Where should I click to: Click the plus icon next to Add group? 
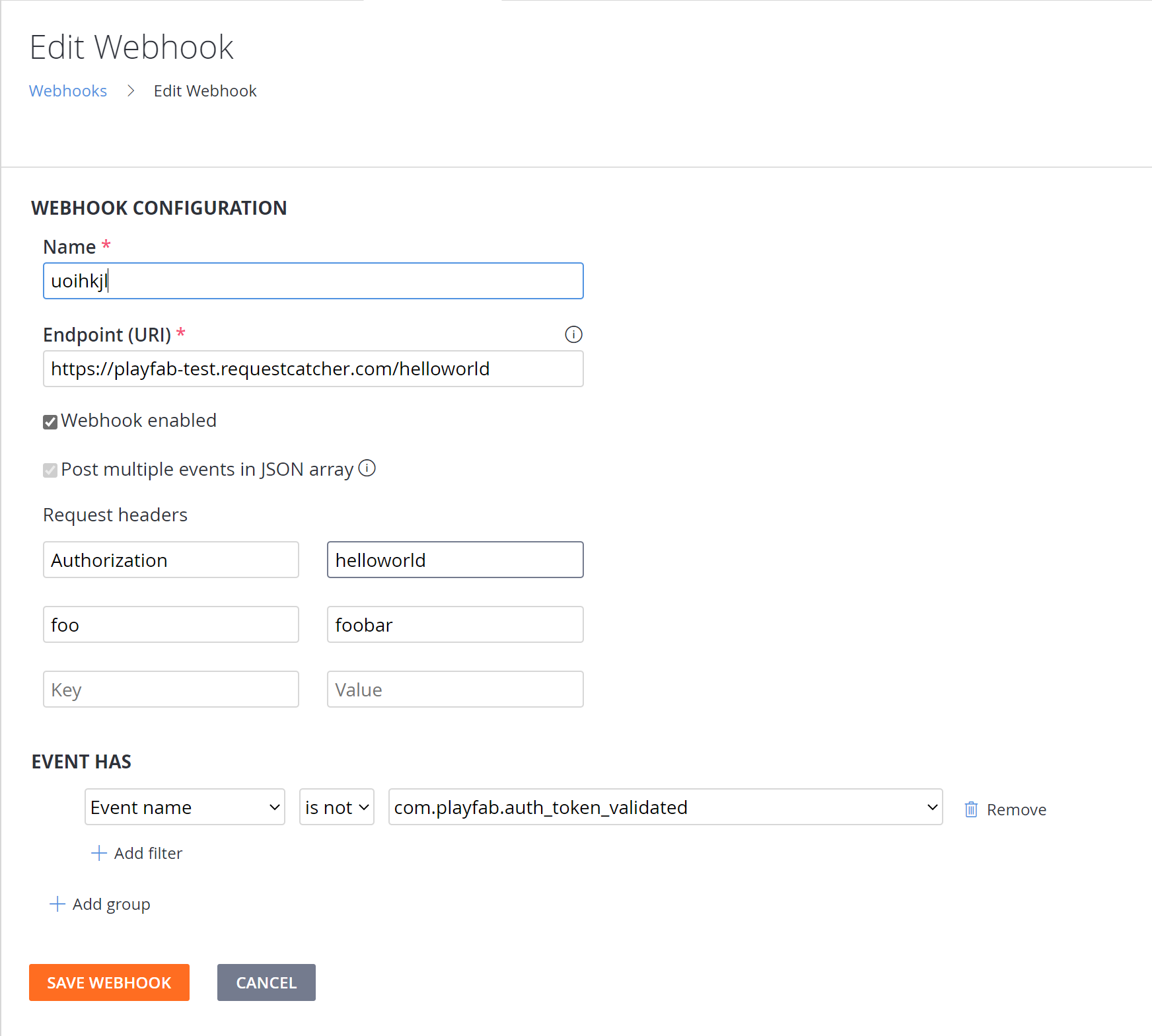tap(57, 904)
